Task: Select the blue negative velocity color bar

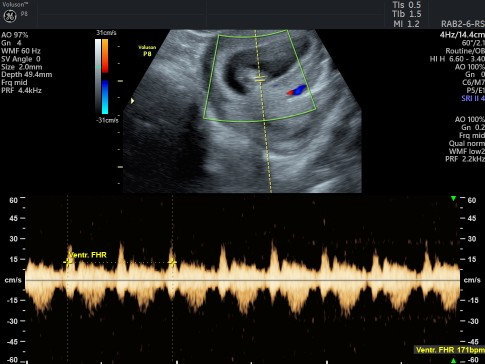Action: [105, 97]
